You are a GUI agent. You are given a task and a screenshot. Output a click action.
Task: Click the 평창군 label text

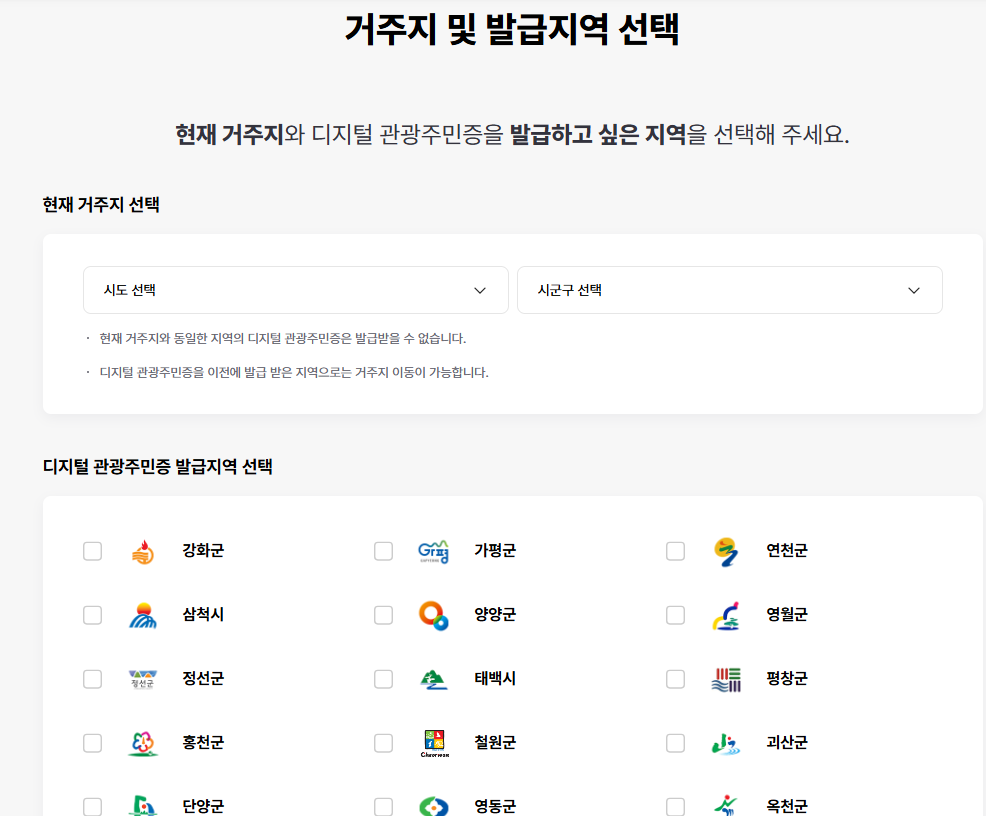click(787, 678)
